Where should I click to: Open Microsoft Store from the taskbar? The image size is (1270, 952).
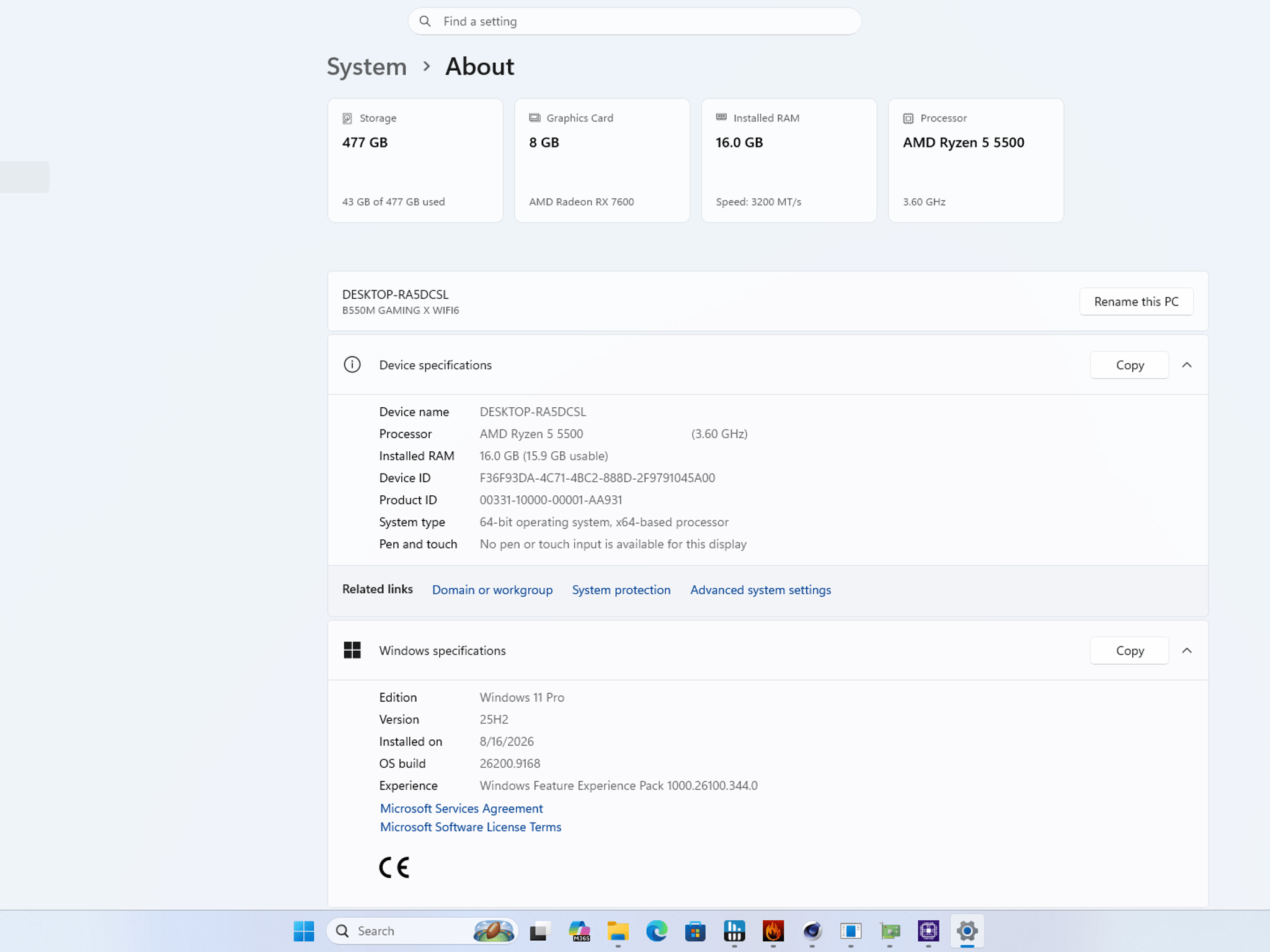coord(695,931)
